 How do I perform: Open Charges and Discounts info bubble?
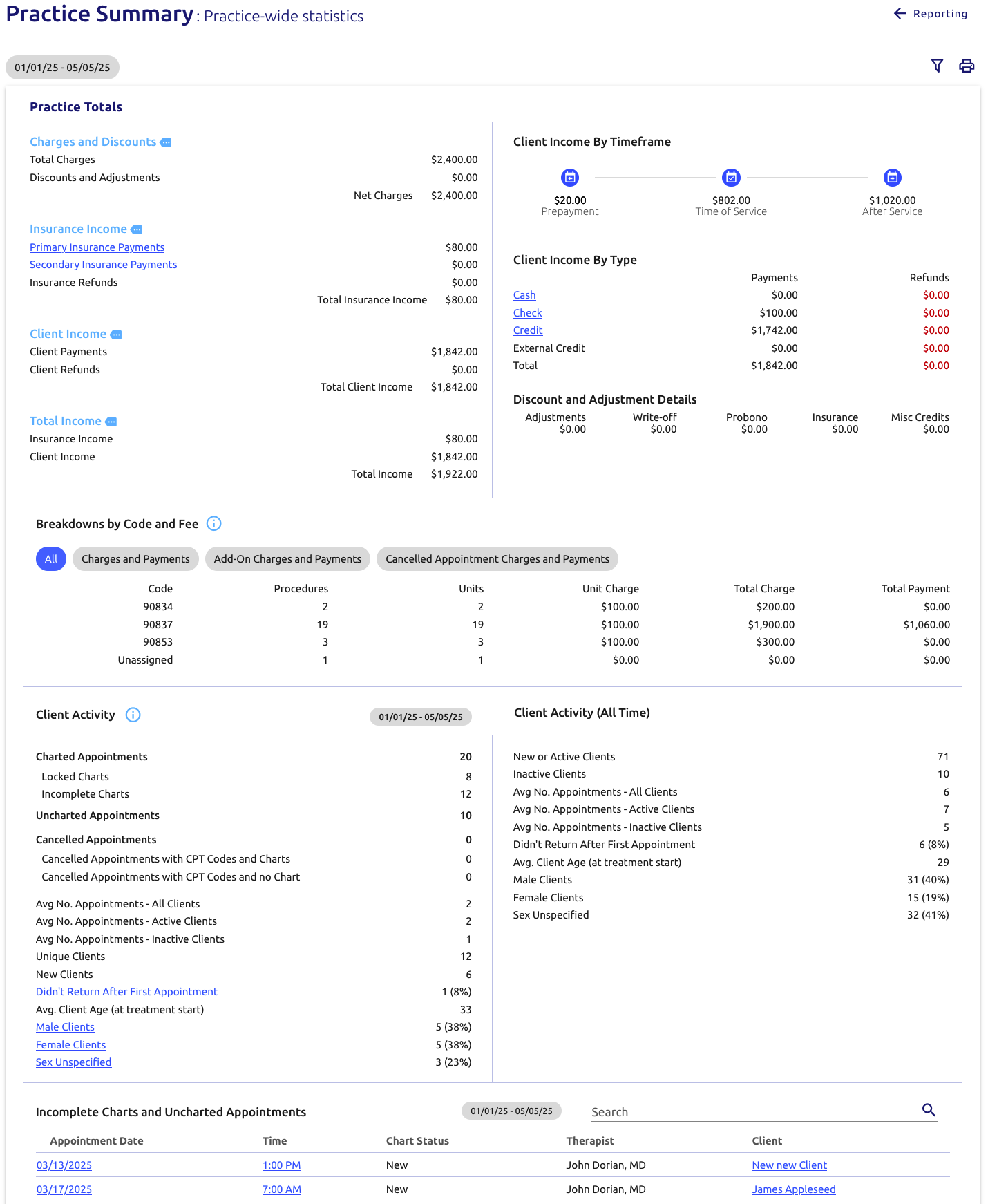tap(166, 142)
